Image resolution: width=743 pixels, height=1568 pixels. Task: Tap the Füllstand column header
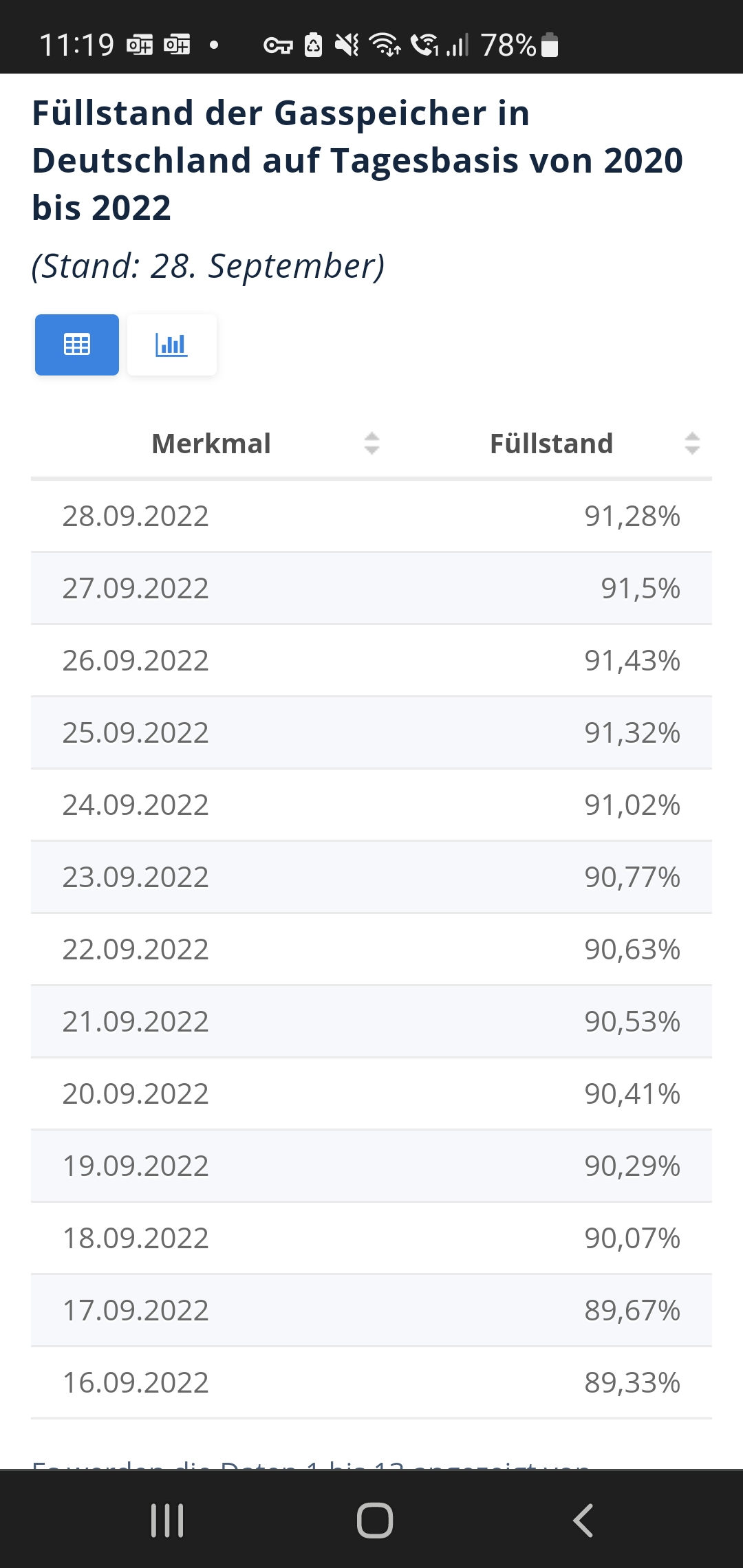click(551, 444)
